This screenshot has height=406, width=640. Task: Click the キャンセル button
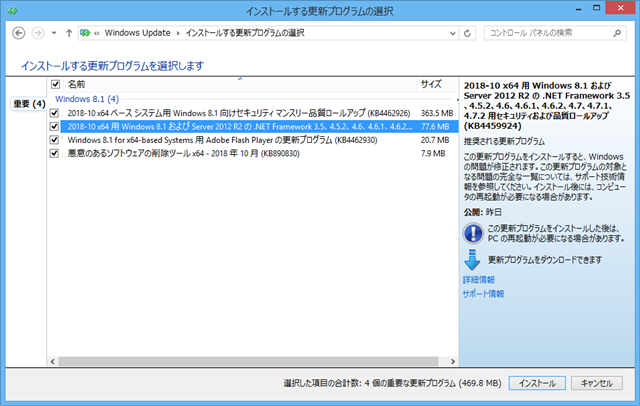point(596,383)
